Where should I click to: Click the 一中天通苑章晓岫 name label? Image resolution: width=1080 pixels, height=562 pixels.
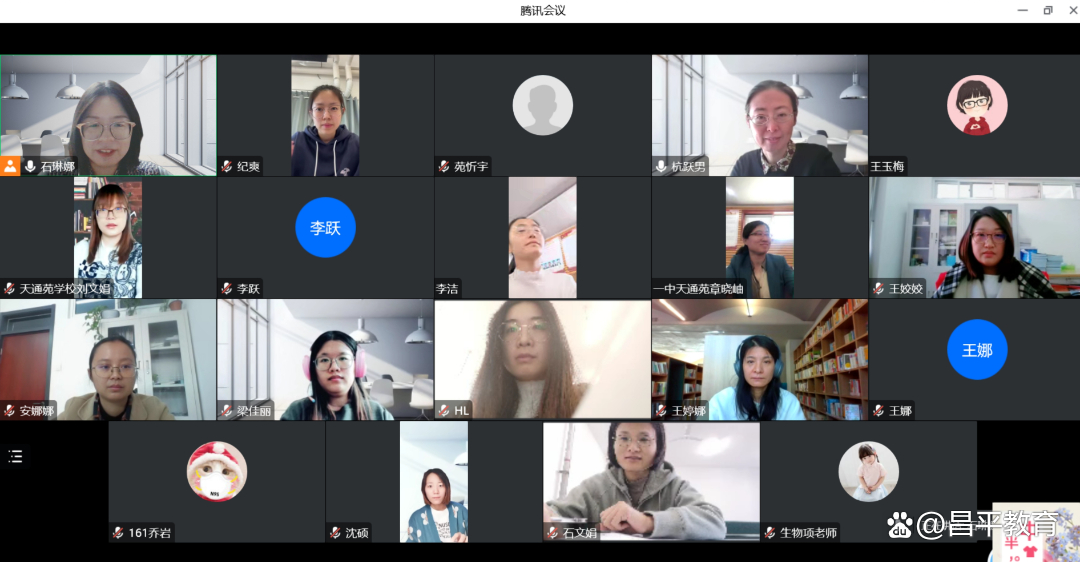pyautogui.click(x=698, y=289)
